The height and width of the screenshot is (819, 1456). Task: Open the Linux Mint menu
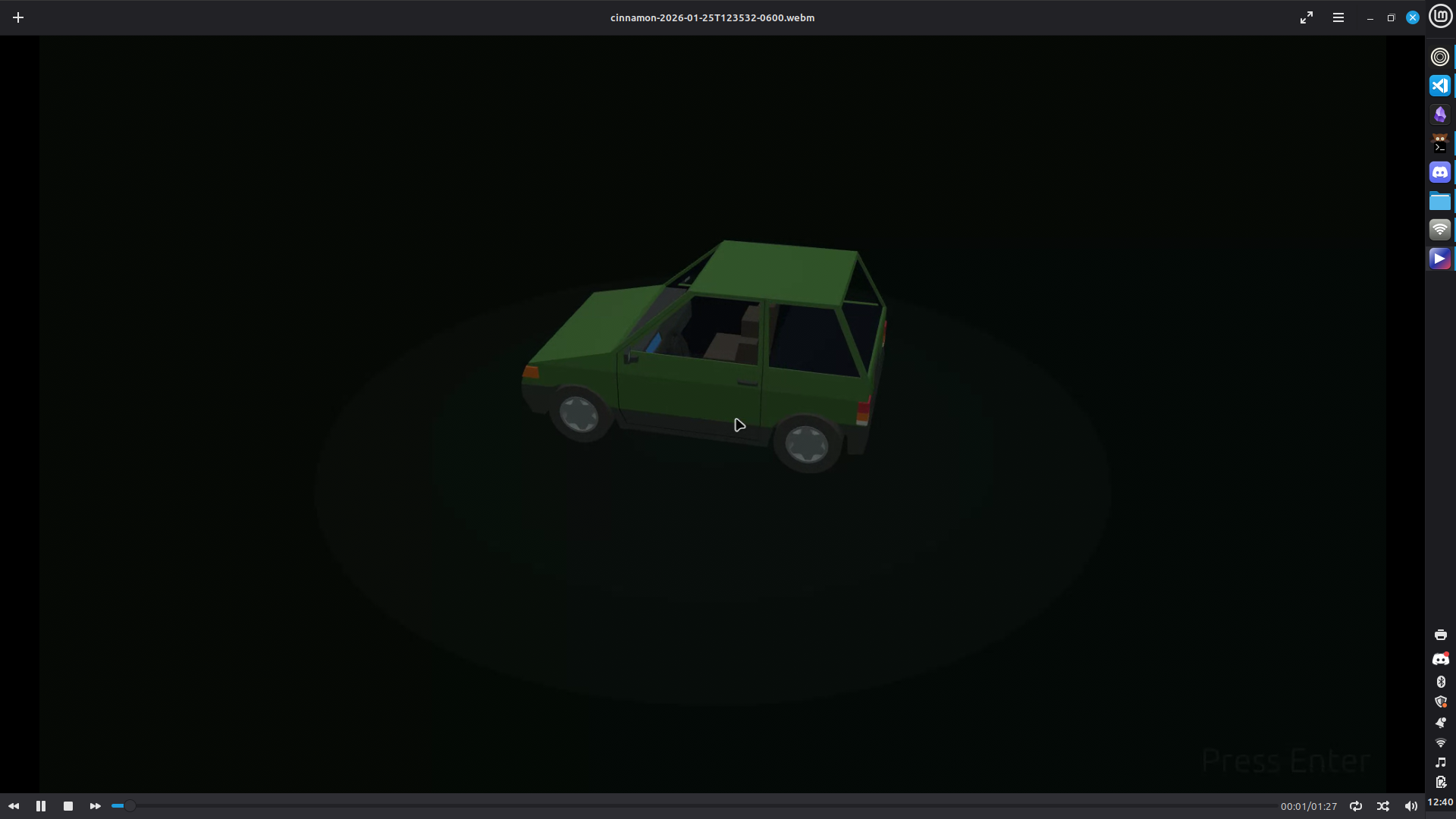(x=1440, y=16)
